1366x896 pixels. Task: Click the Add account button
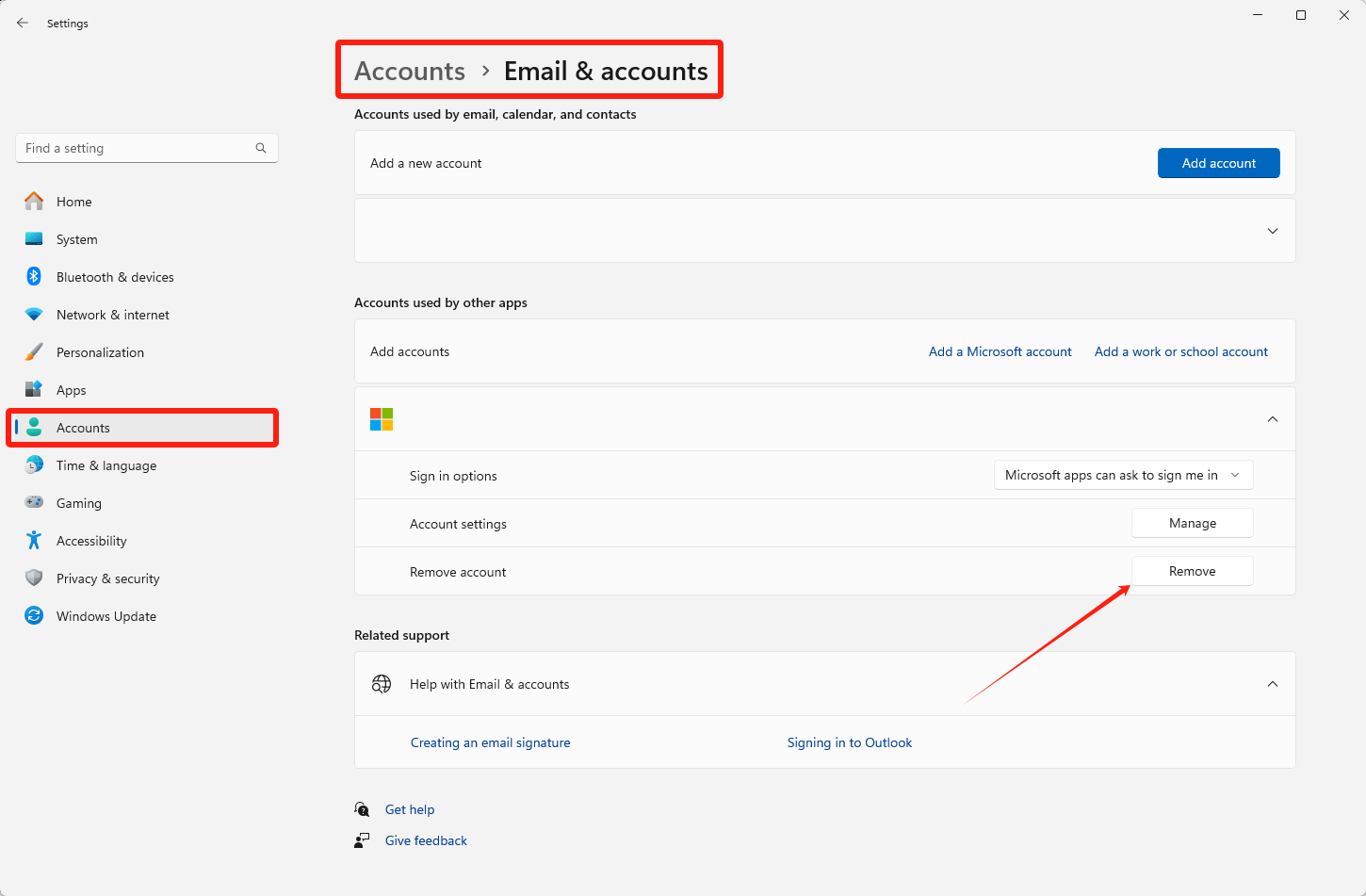(1218, 163)
